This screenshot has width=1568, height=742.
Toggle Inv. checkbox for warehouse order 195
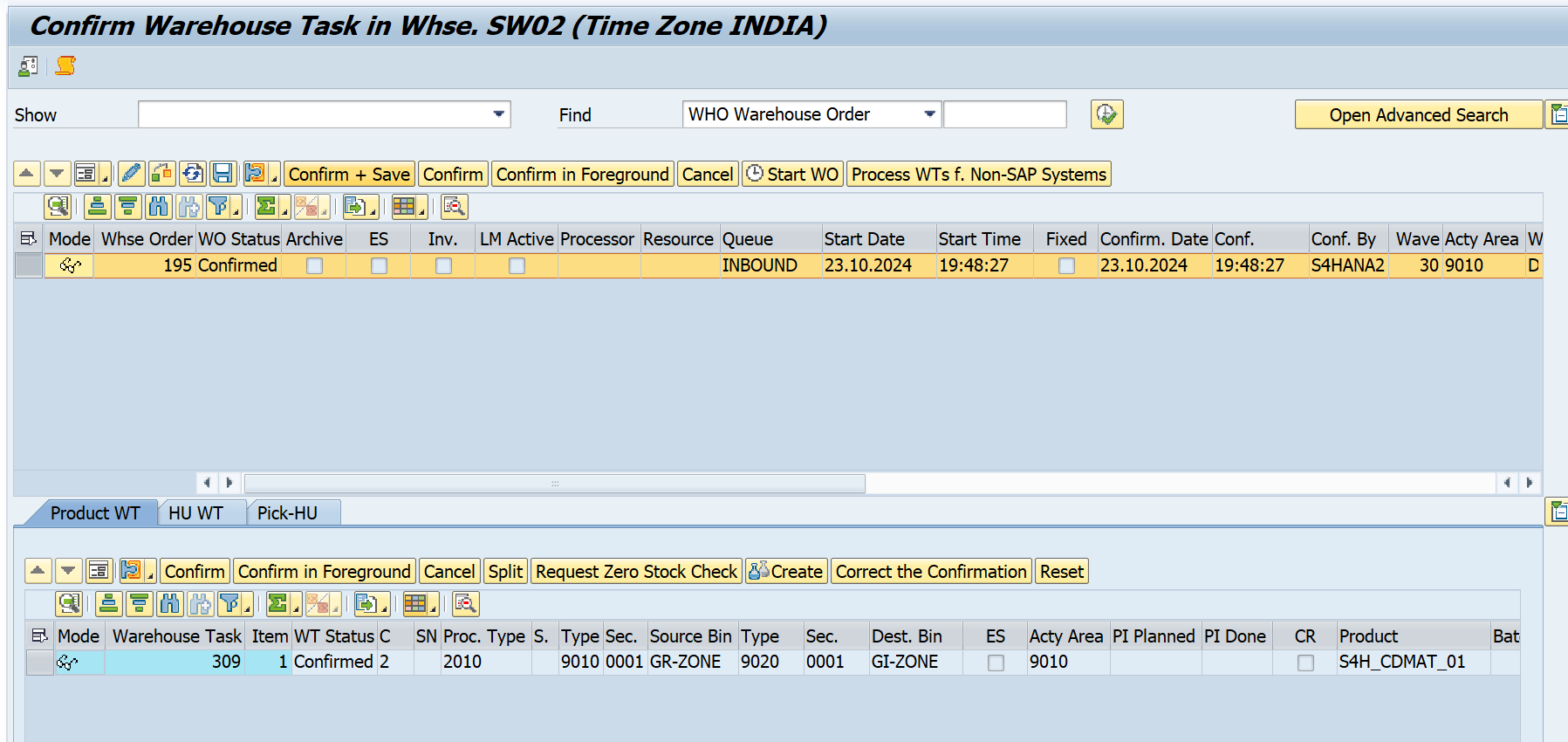pyautogui.click(x=443, y=265)
